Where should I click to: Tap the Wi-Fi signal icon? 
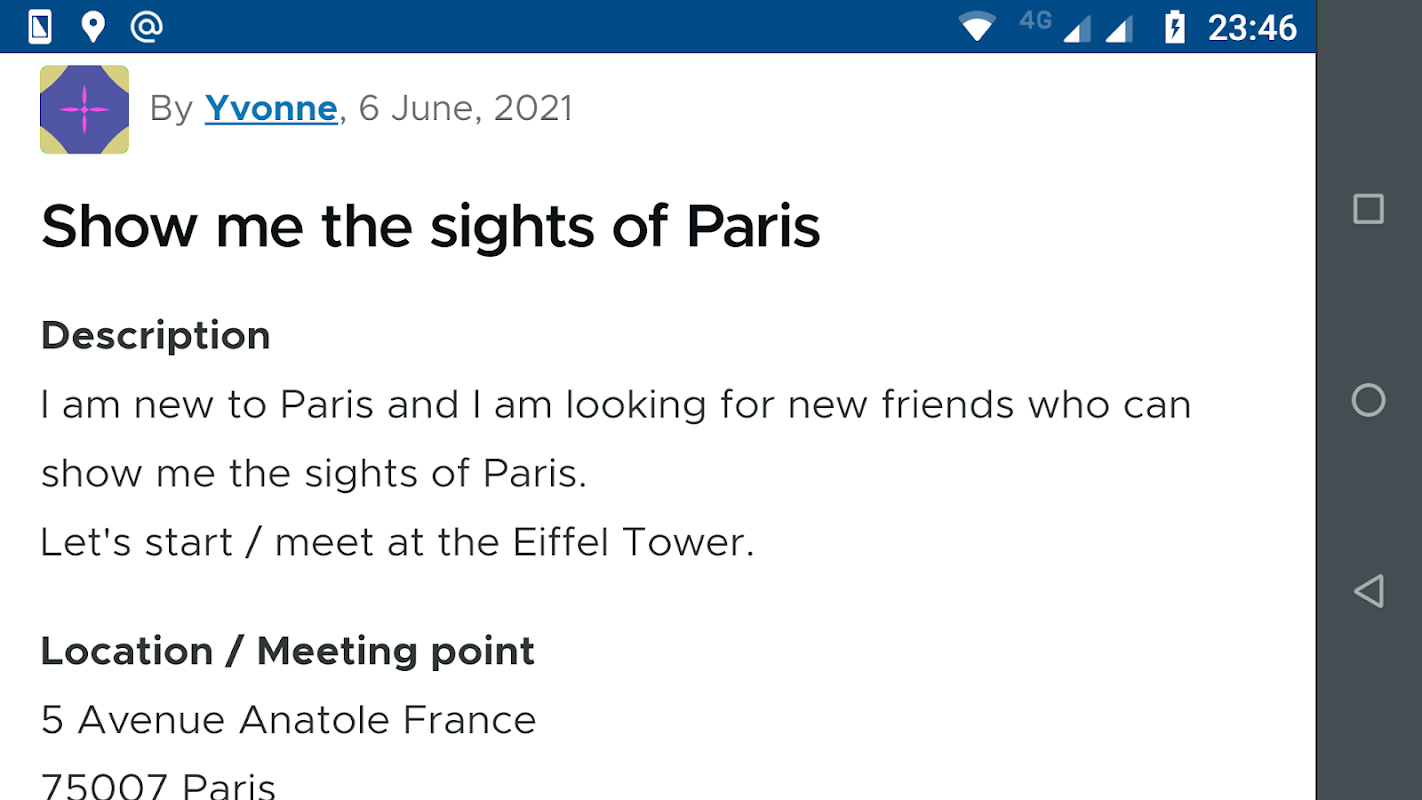click(x=976, y=27)
